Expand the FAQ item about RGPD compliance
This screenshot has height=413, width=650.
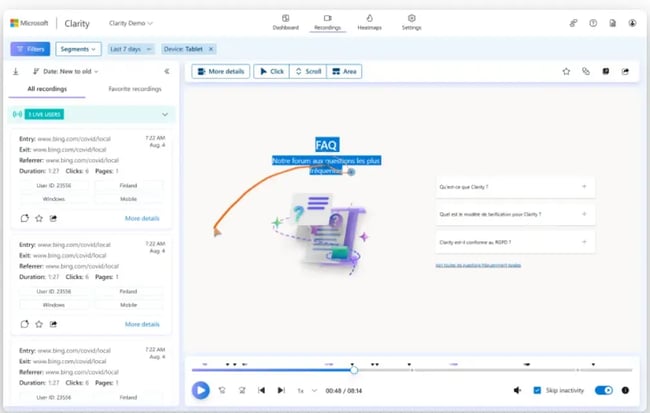coord(515,242)
